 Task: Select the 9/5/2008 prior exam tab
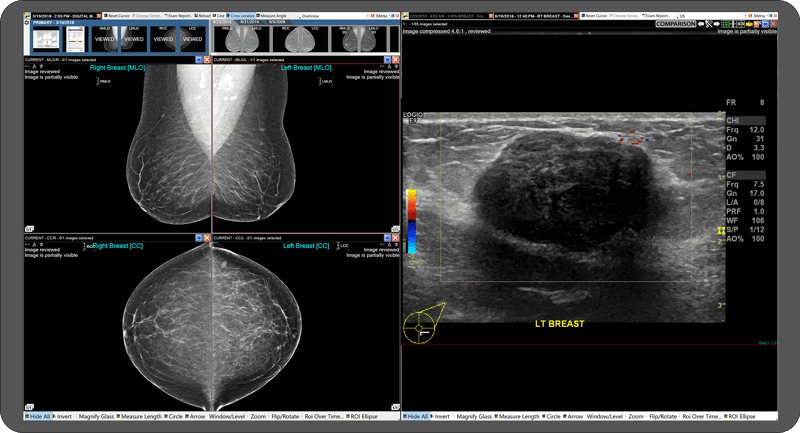pos(278,22)
